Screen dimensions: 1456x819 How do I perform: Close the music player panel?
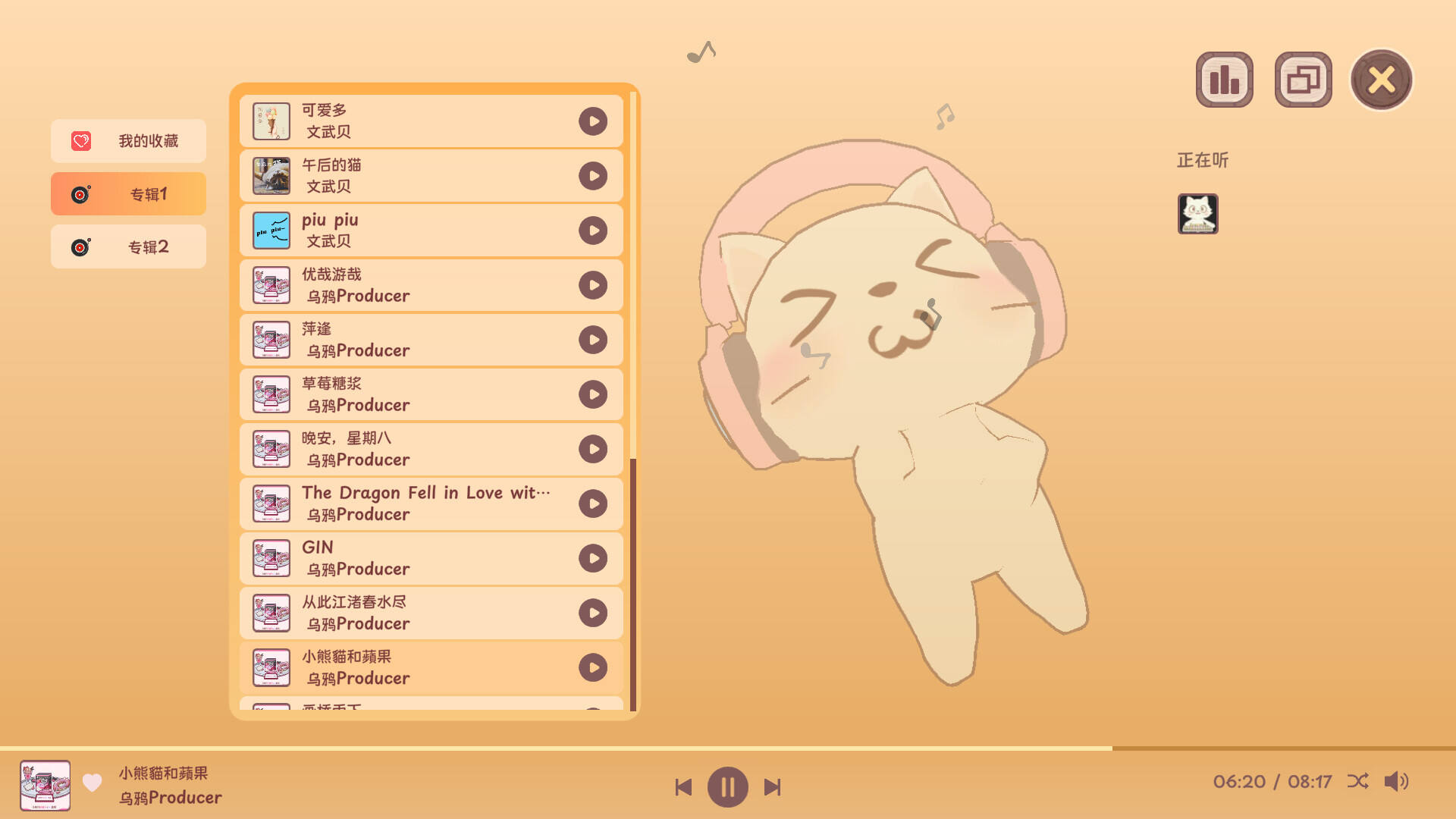(x=1381, y=80)
